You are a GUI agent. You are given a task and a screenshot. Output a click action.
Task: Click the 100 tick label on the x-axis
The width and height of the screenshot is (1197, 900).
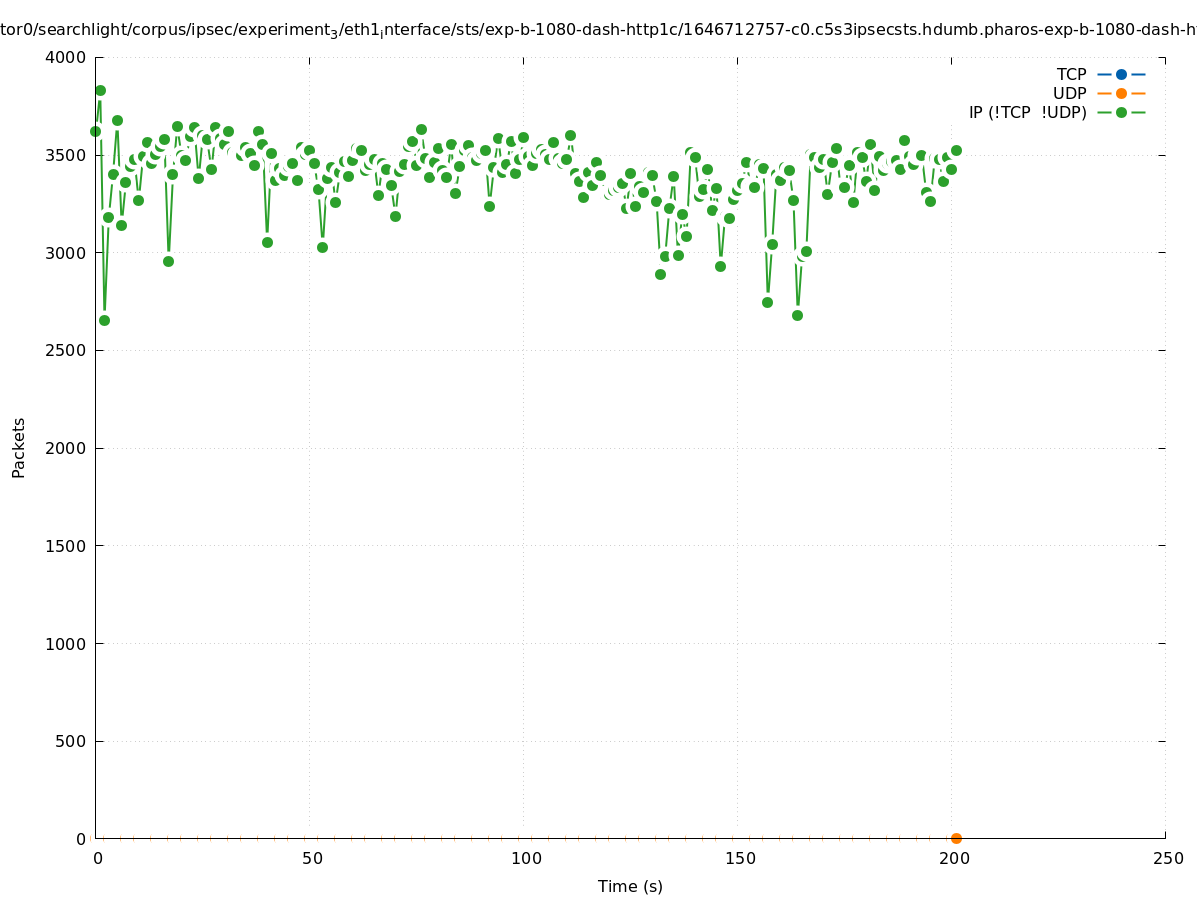click(526, 858)
